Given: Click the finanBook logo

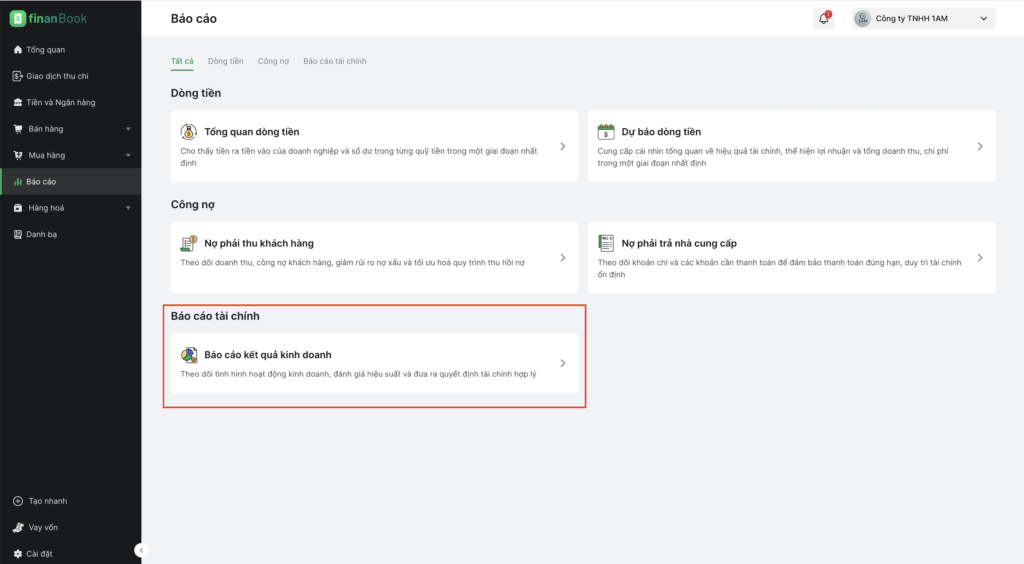Looking at the screenshot, I should click(48, 18).
